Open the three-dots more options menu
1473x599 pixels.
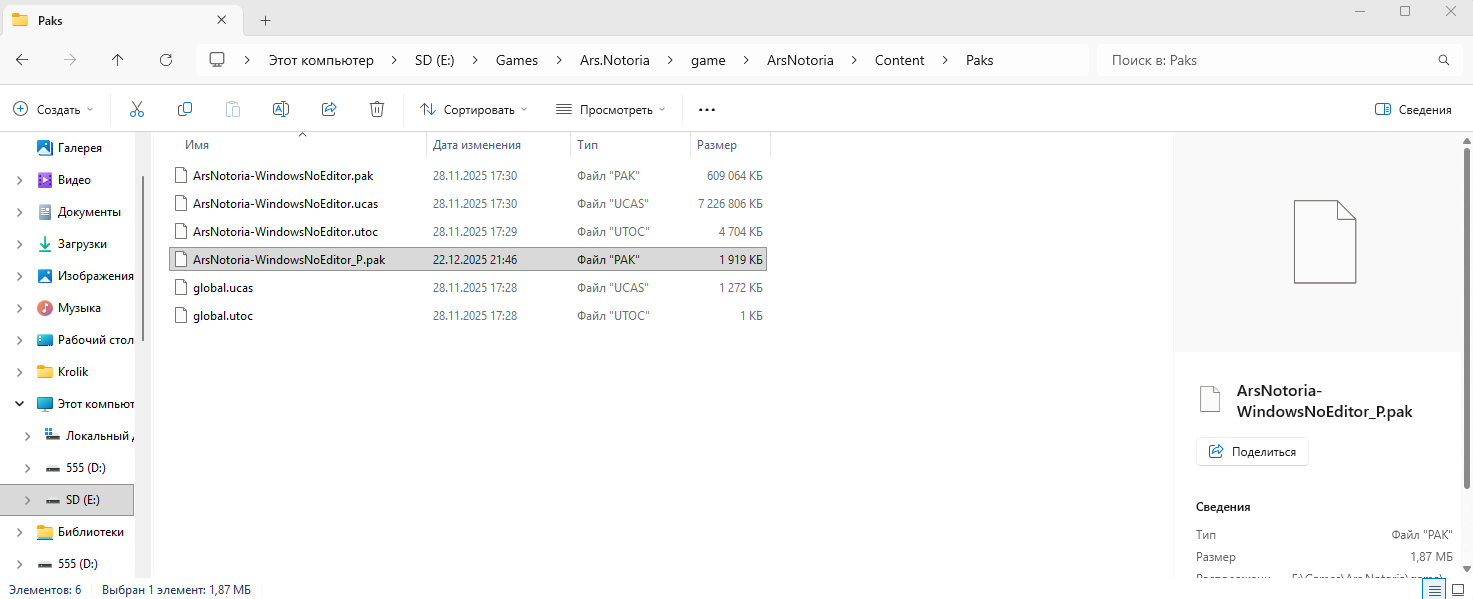[x=707, y=109]
